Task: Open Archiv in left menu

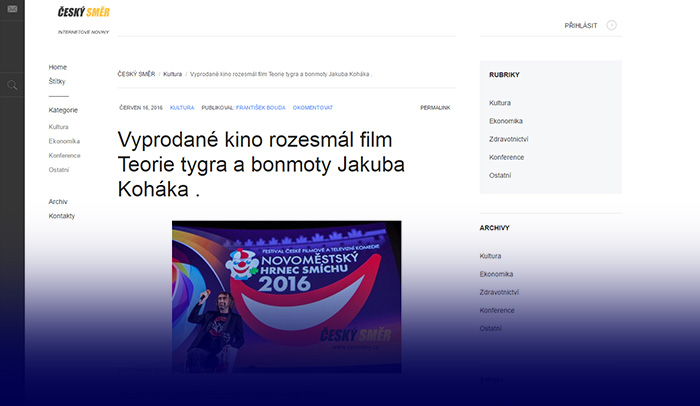Action: 58,201
